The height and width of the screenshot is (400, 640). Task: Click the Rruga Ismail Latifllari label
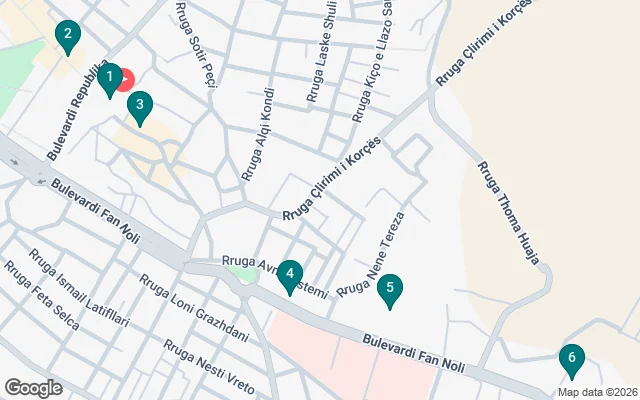(79, 288)
